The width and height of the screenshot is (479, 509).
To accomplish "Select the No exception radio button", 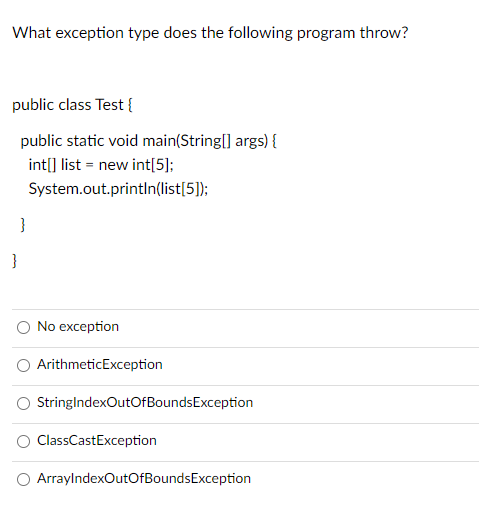I will [23, 327].
